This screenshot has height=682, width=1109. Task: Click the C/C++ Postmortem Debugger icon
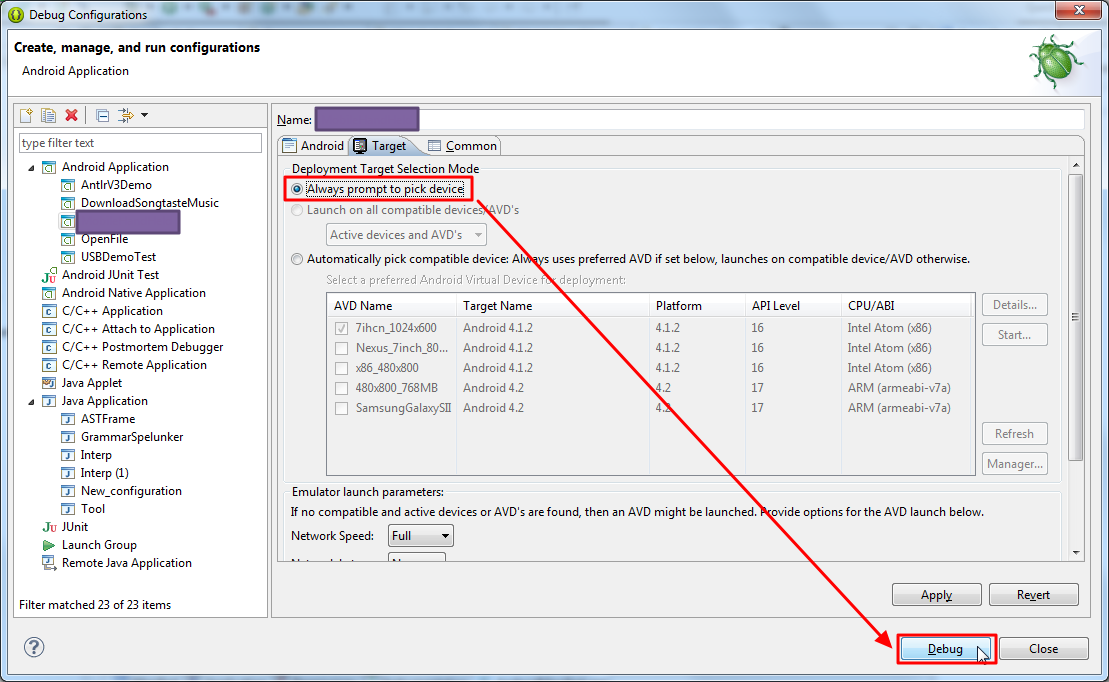(49, 347)
